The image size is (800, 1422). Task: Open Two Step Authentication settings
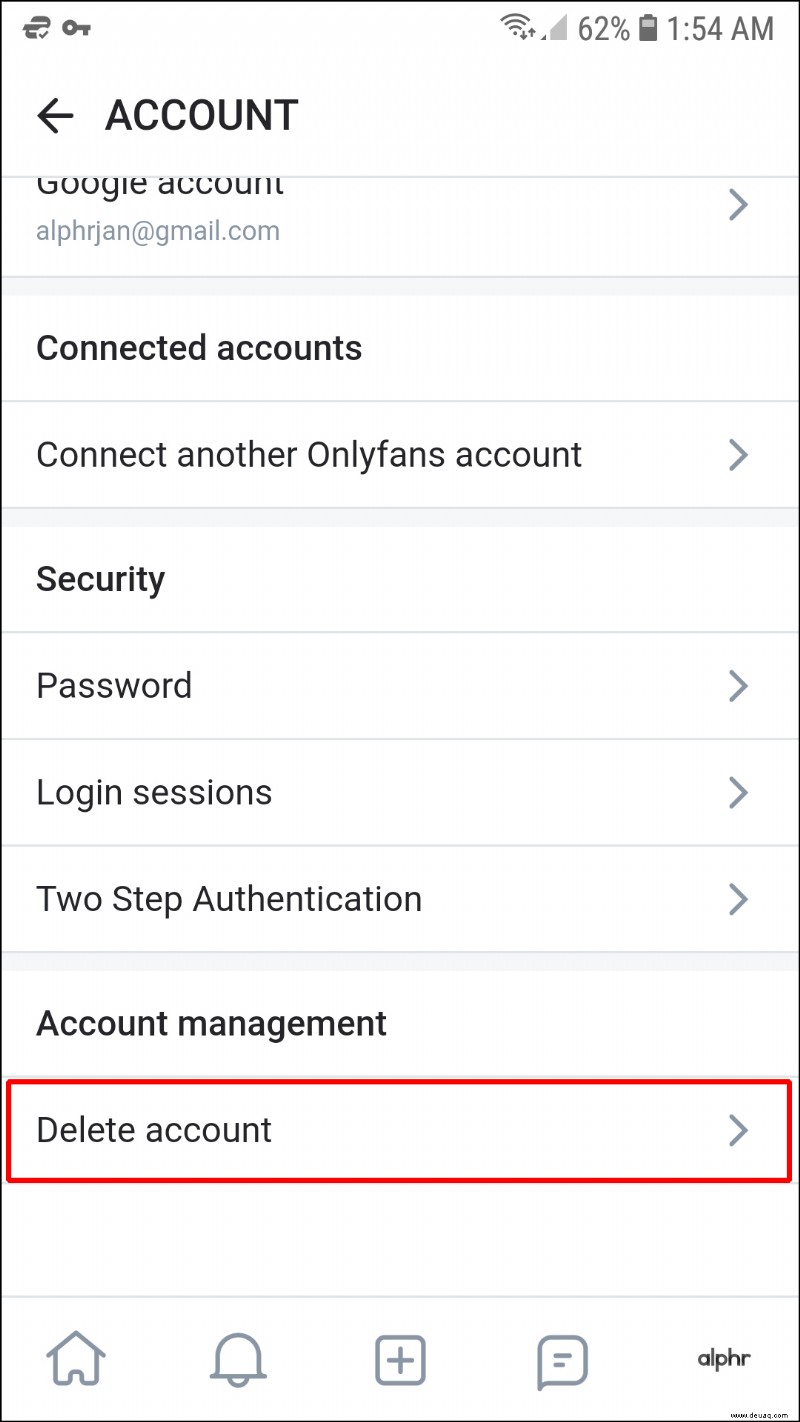point(400,899)
